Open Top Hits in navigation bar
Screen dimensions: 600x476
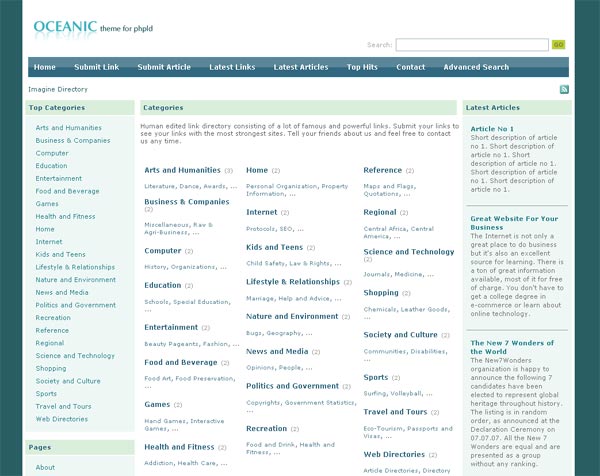[x=362, y=67]
